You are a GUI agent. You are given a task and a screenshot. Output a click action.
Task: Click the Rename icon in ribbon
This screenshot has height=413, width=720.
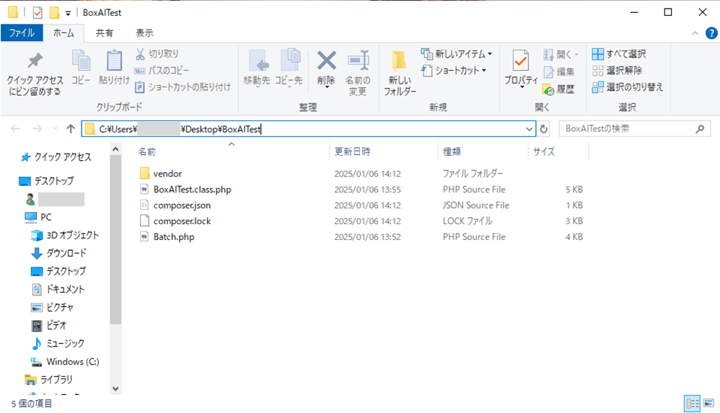[357, 69]
